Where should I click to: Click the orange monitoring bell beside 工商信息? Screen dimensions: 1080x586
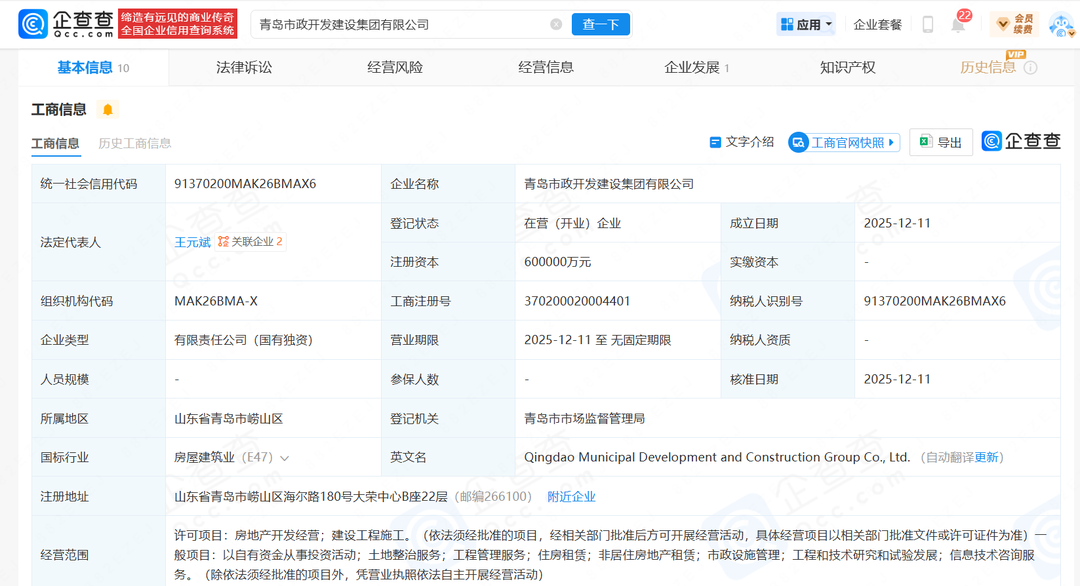click(x=108, y=110)
